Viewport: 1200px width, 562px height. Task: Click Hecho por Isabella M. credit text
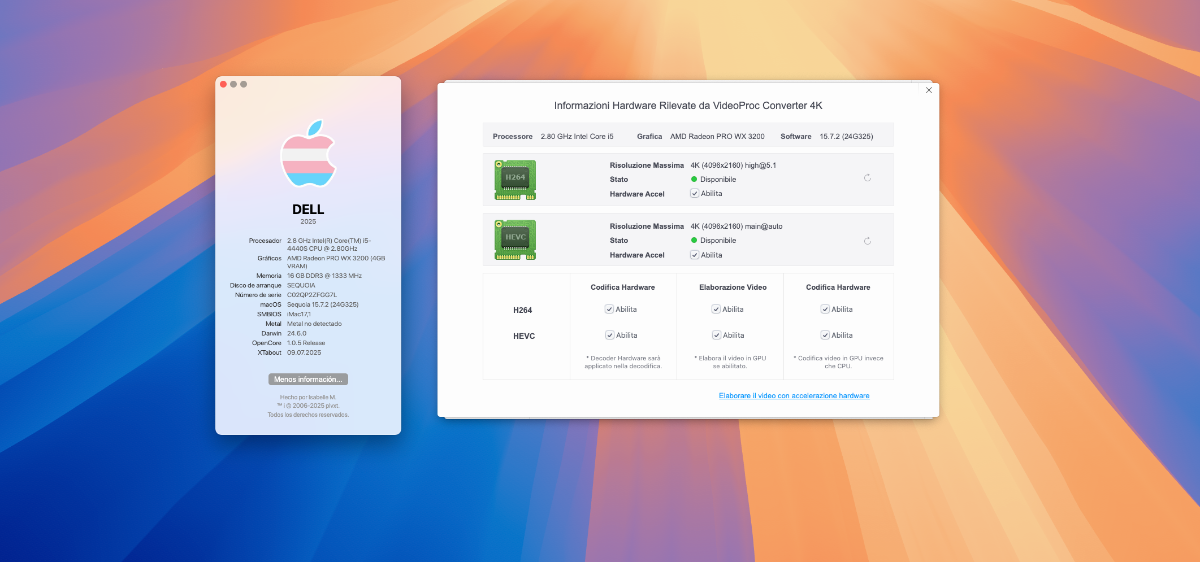(308, 397)
